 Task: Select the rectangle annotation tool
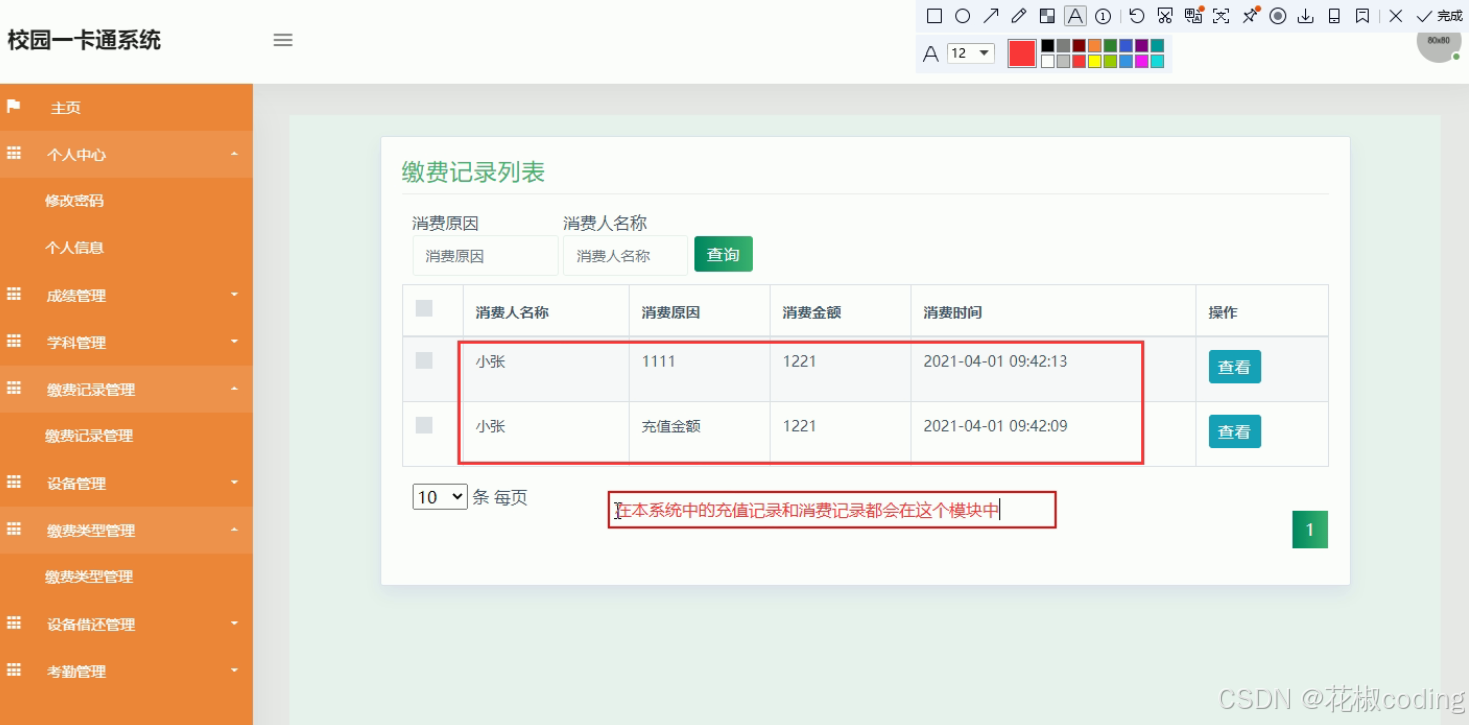(934, 15)
